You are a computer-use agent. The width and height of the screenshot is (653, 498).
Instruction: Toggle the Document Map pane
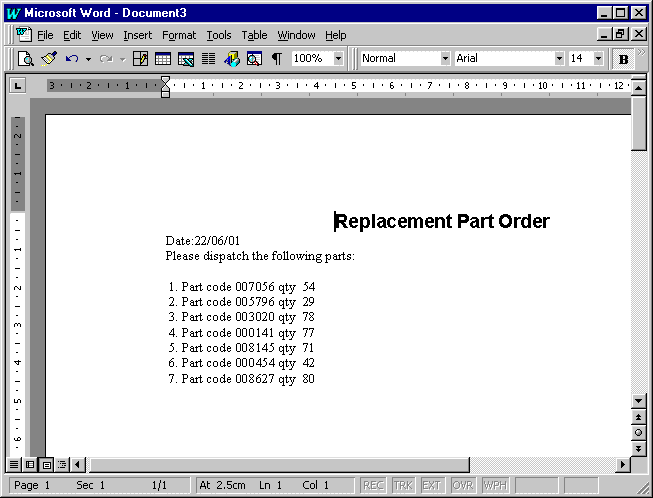click(254, 59)
